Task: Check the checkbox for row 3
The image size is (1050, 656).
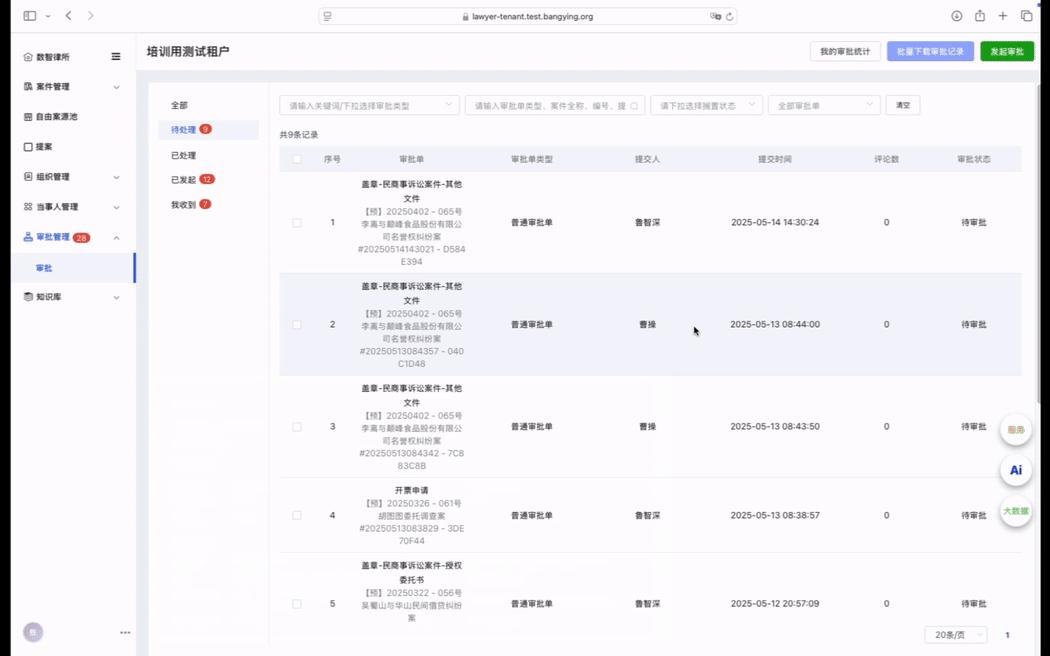Action: [x=297, y=426]
